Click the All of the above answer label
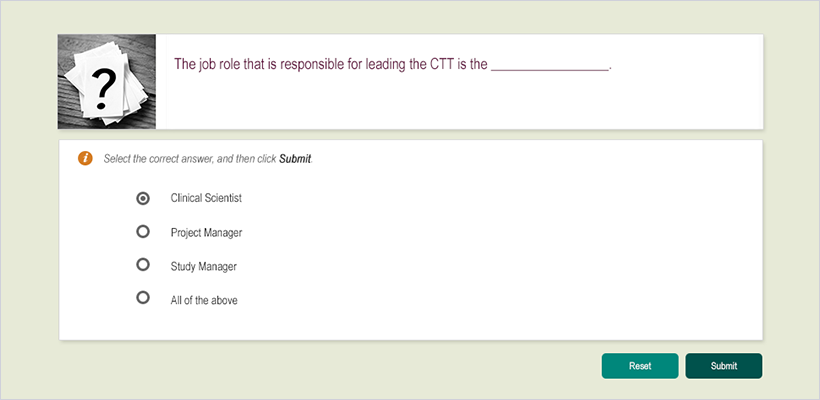This screenshot has width=820, height=400. [204, 300]
